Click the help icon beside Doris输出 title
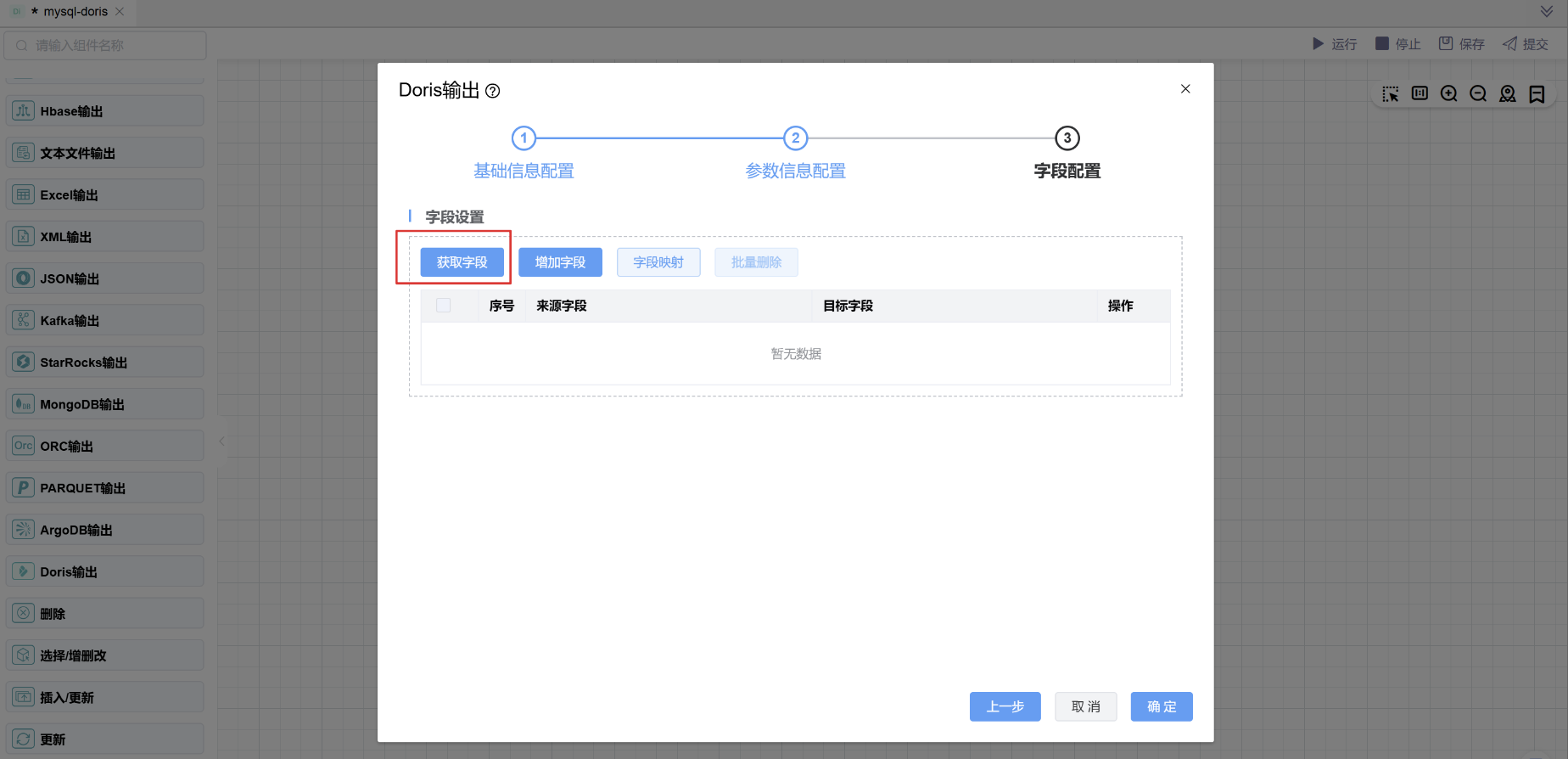1568x759 pixels. pos(492,91)
